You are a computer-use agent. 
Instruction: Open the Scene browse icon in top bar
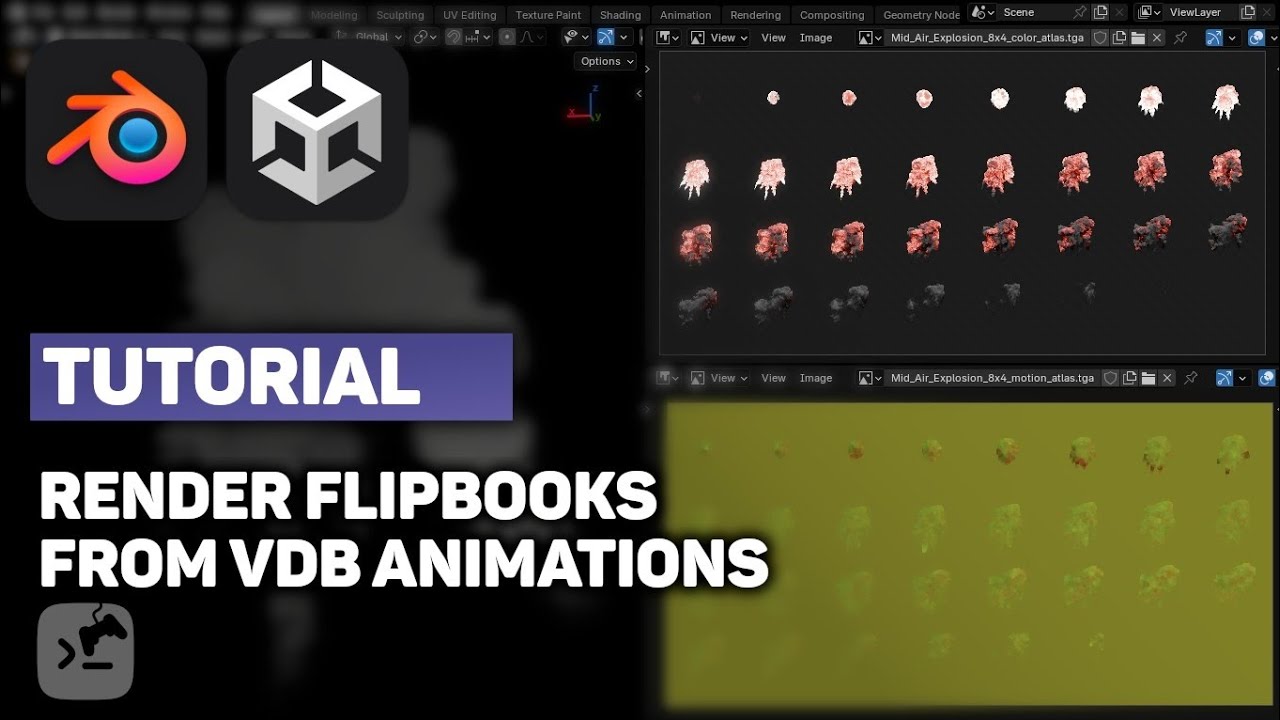pyautogui.click(x=983, y=12)
